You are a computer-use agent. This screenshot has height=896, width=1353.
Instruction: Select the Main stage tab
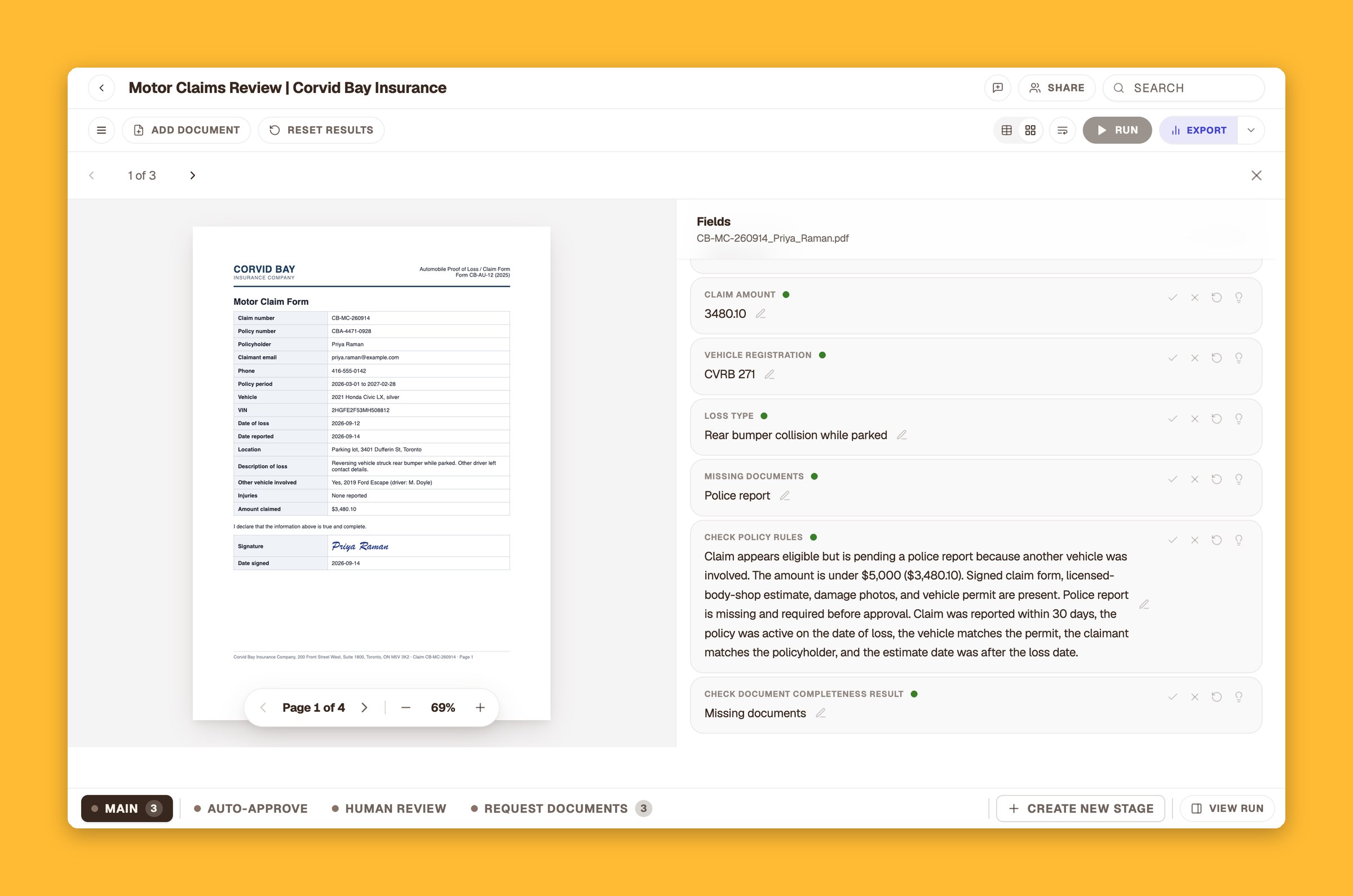pyautogui.click(x=127, y=809)
